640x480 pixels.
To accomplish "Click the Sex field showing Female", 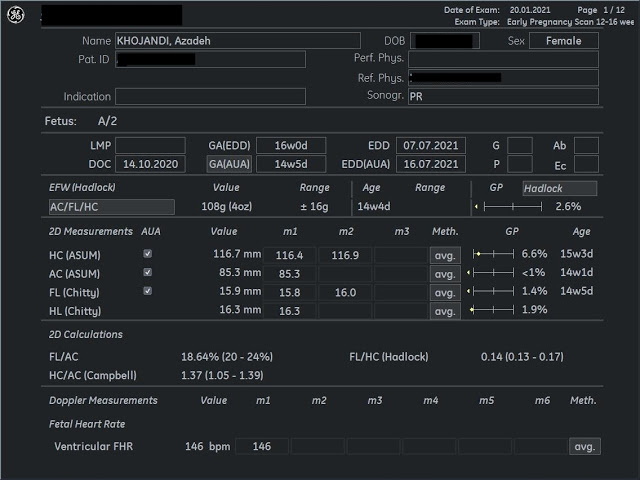I will pyautogui.click(x=564, y=41).
